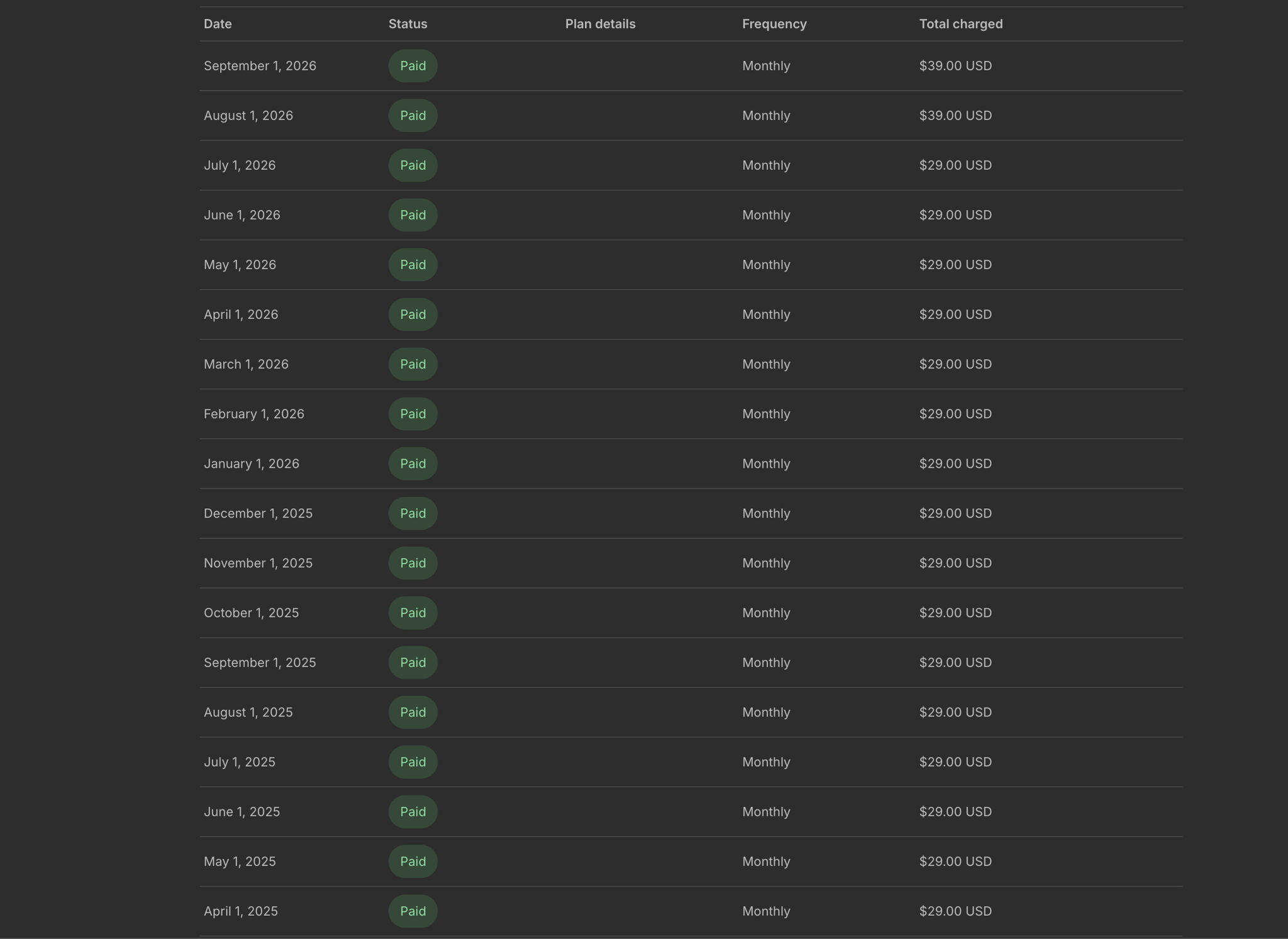Click Monthly frequency for July 1, 2025
Image resolution: width=1288 pixels, height=939 pixels.
(x=766, y=762)
